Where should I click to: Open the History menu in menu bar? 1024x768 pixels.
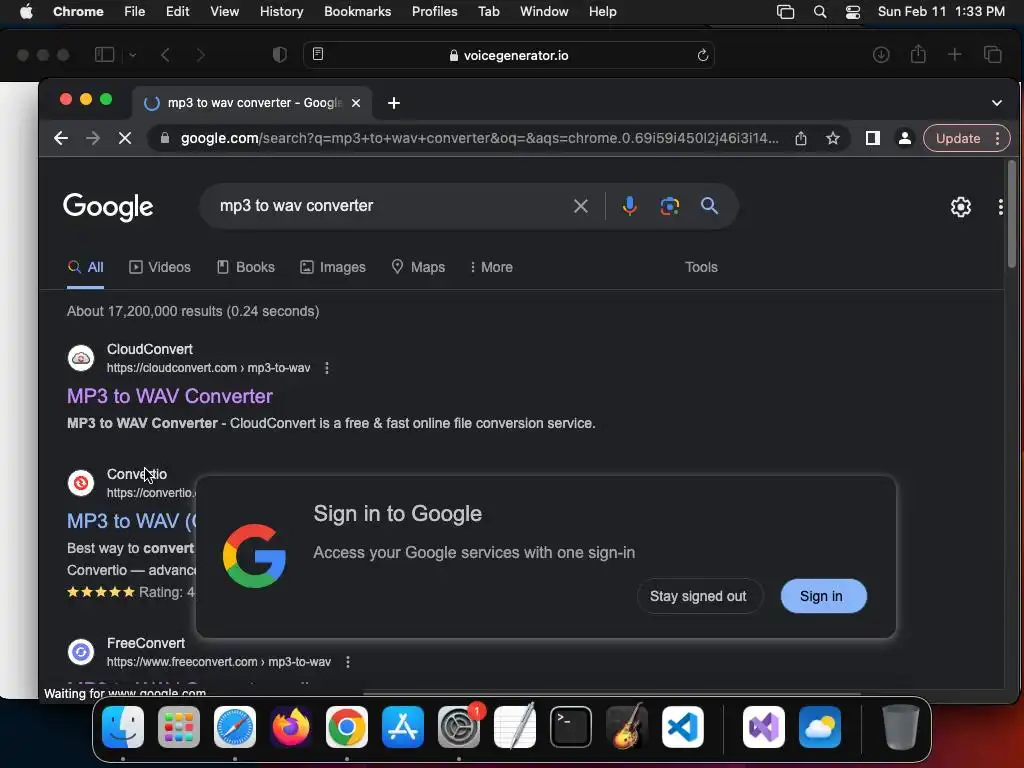click(281, 12)
